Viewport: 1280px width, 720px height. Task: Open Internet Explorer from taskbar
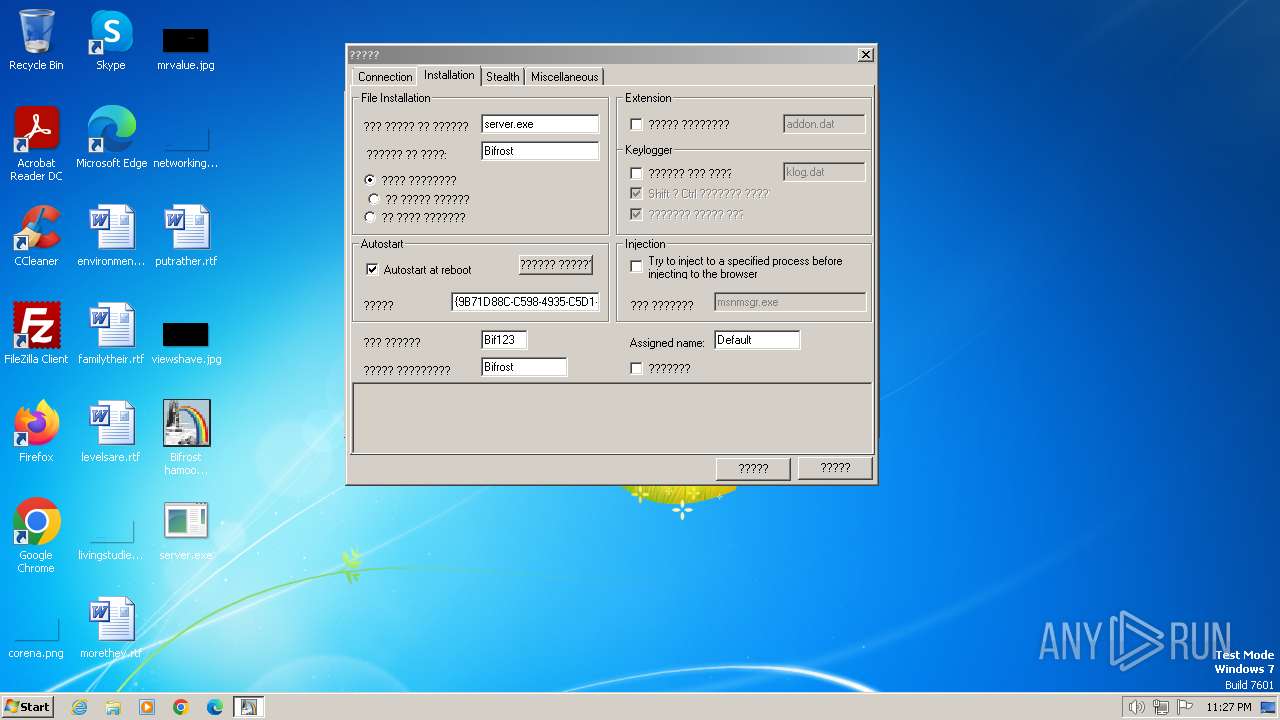[79, 707]
